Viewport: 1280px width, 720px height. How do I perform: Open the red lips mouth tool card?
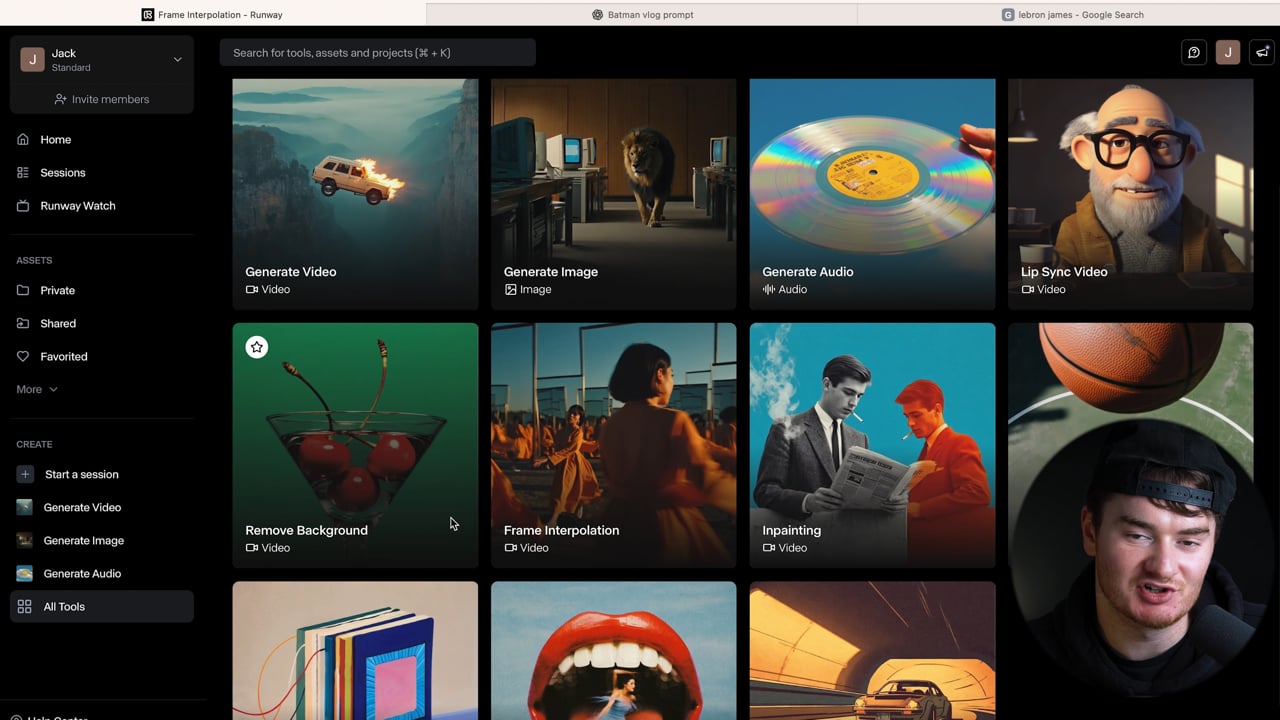613,650
